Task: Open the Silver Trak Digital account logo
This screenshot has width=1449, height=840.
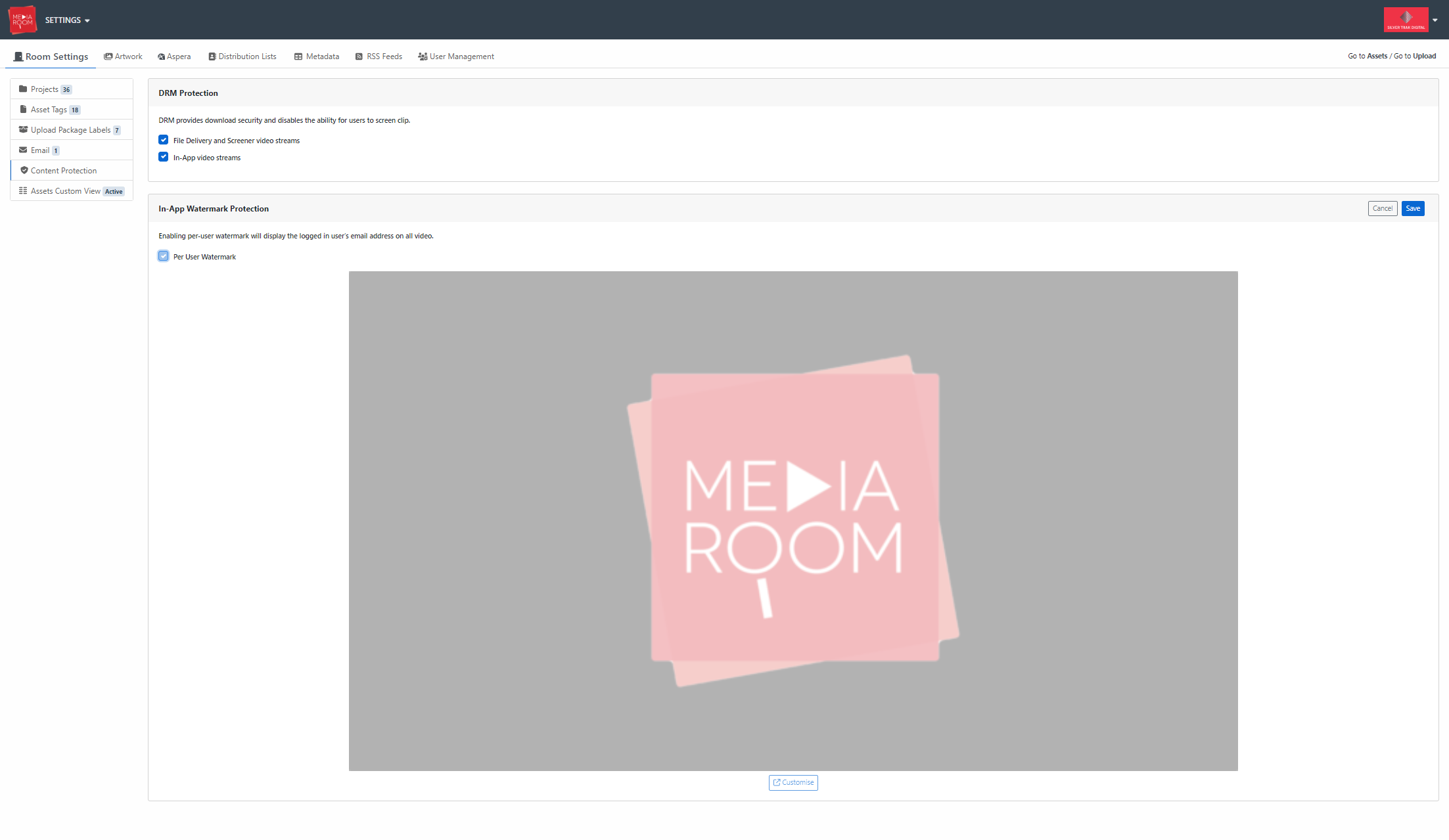Action: pos(1406,20)
